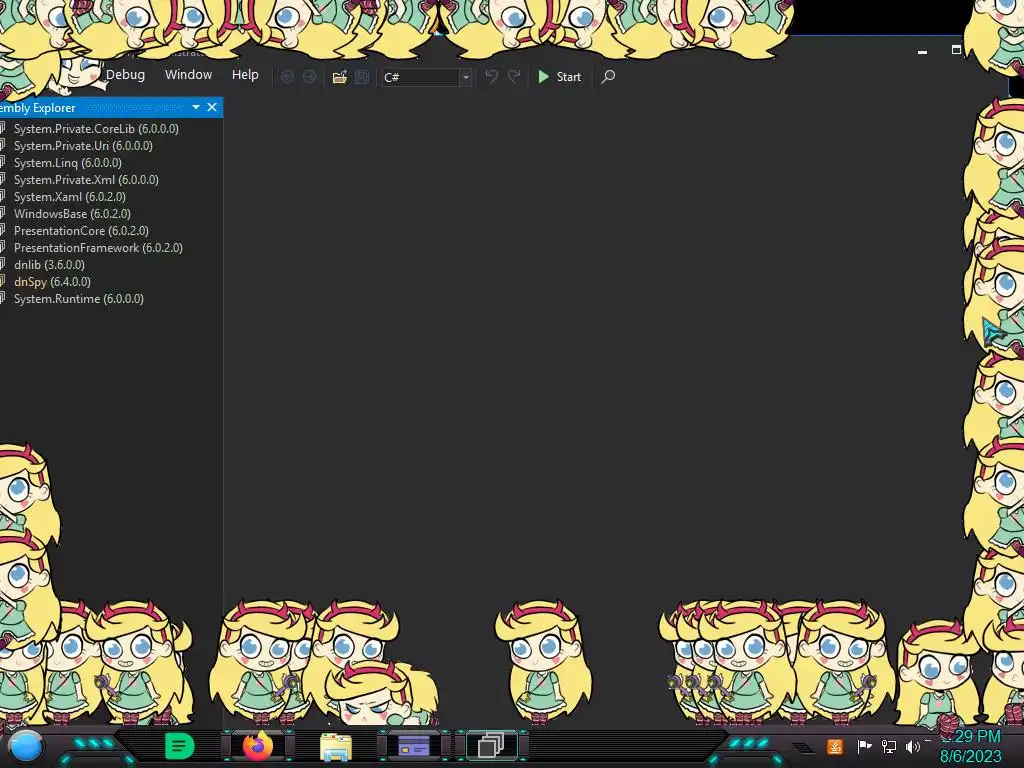Click the Undo icon
1024x768 pixels.
tap(492, 77)
